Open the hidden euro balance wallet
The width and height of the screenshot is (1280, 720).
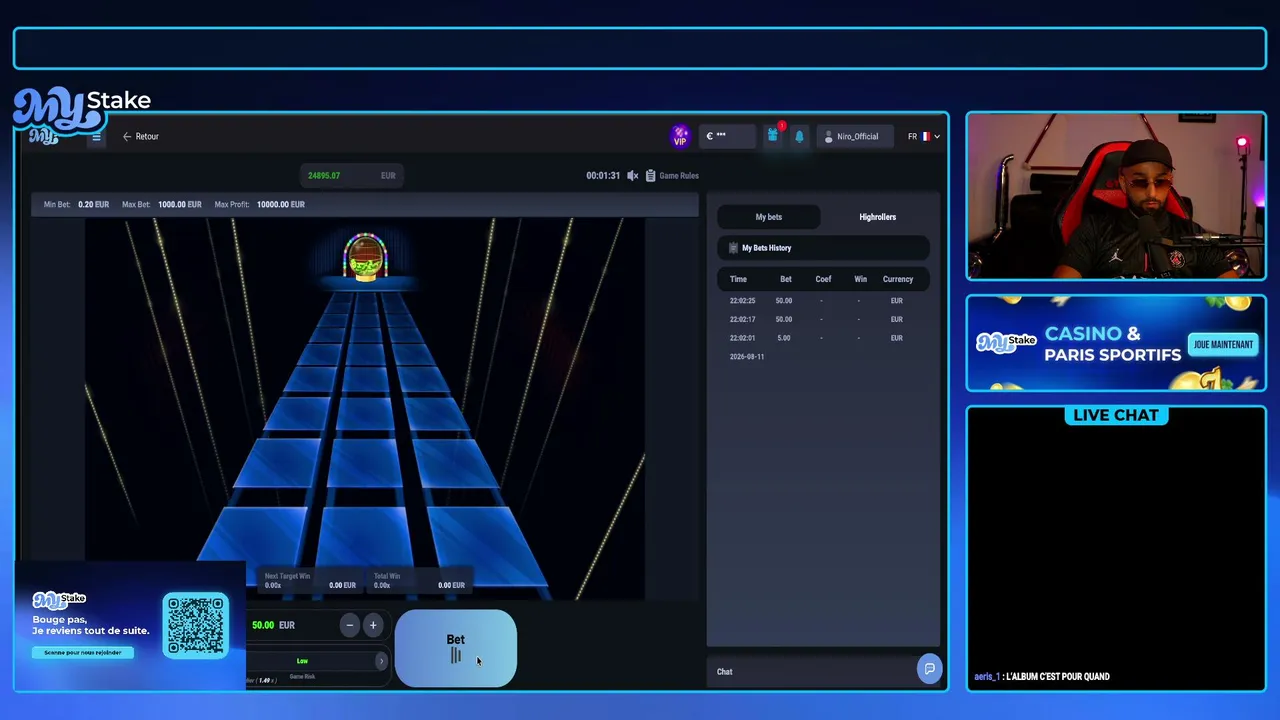727,136
